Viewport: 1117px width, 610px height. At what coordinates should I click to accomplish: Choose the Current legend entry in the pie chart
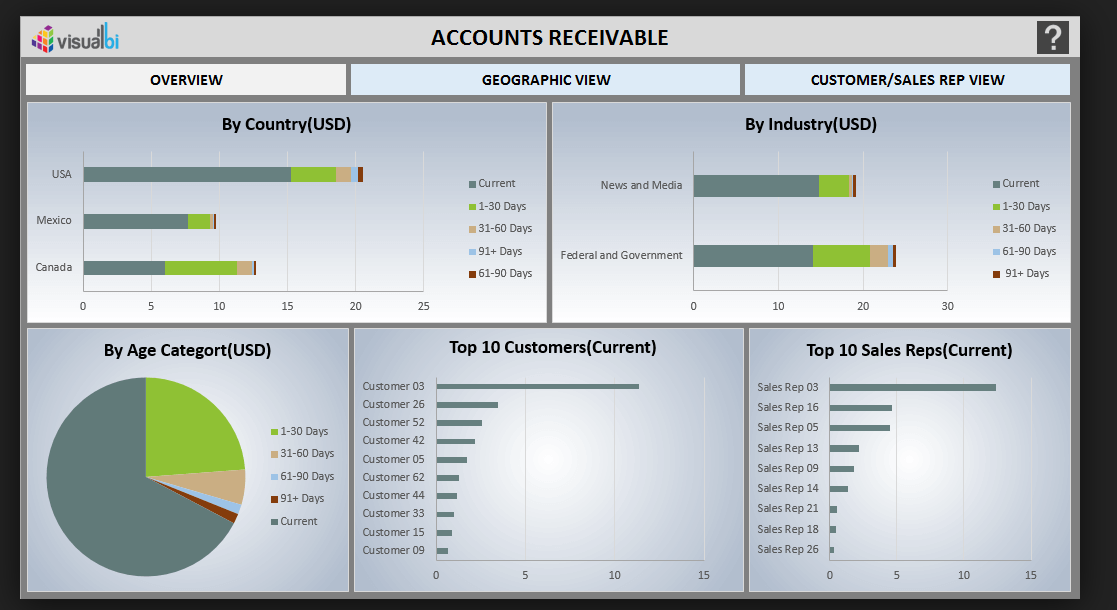[x=294, y=522]
